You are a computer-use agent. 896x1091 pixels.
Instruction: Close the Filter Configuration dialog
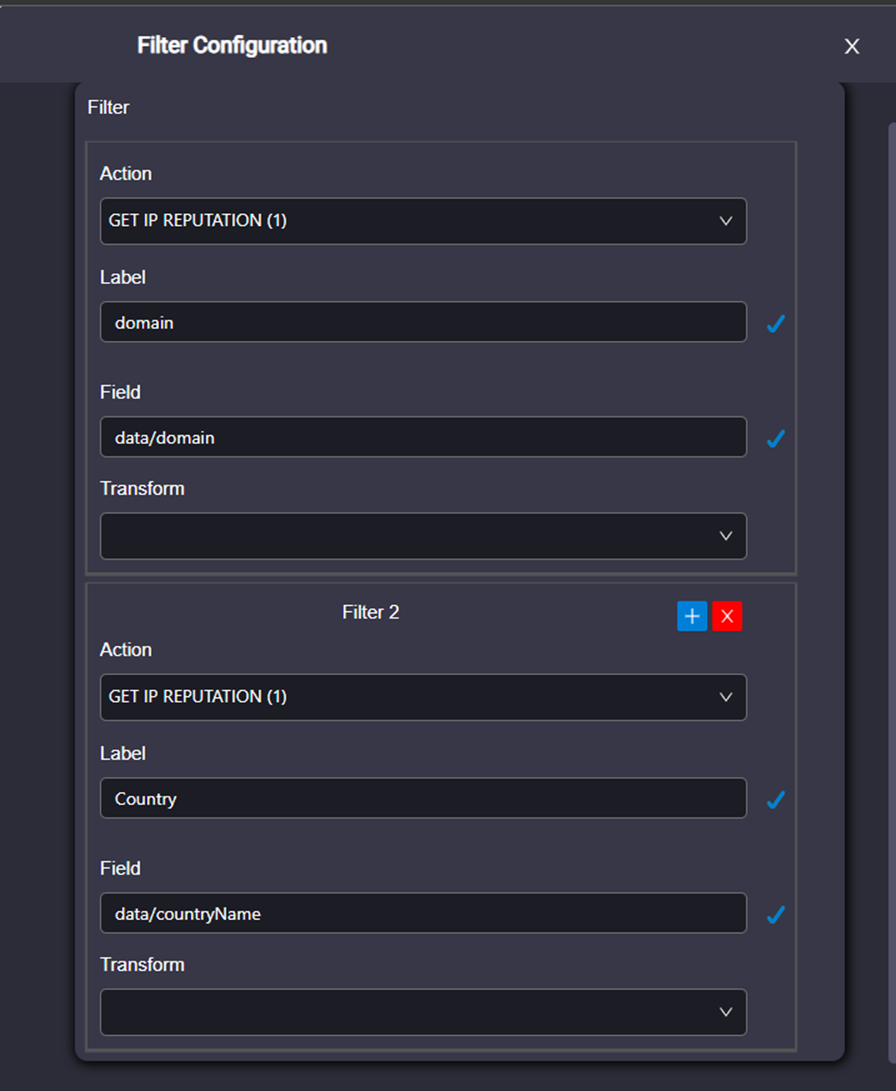click(851, 46)
